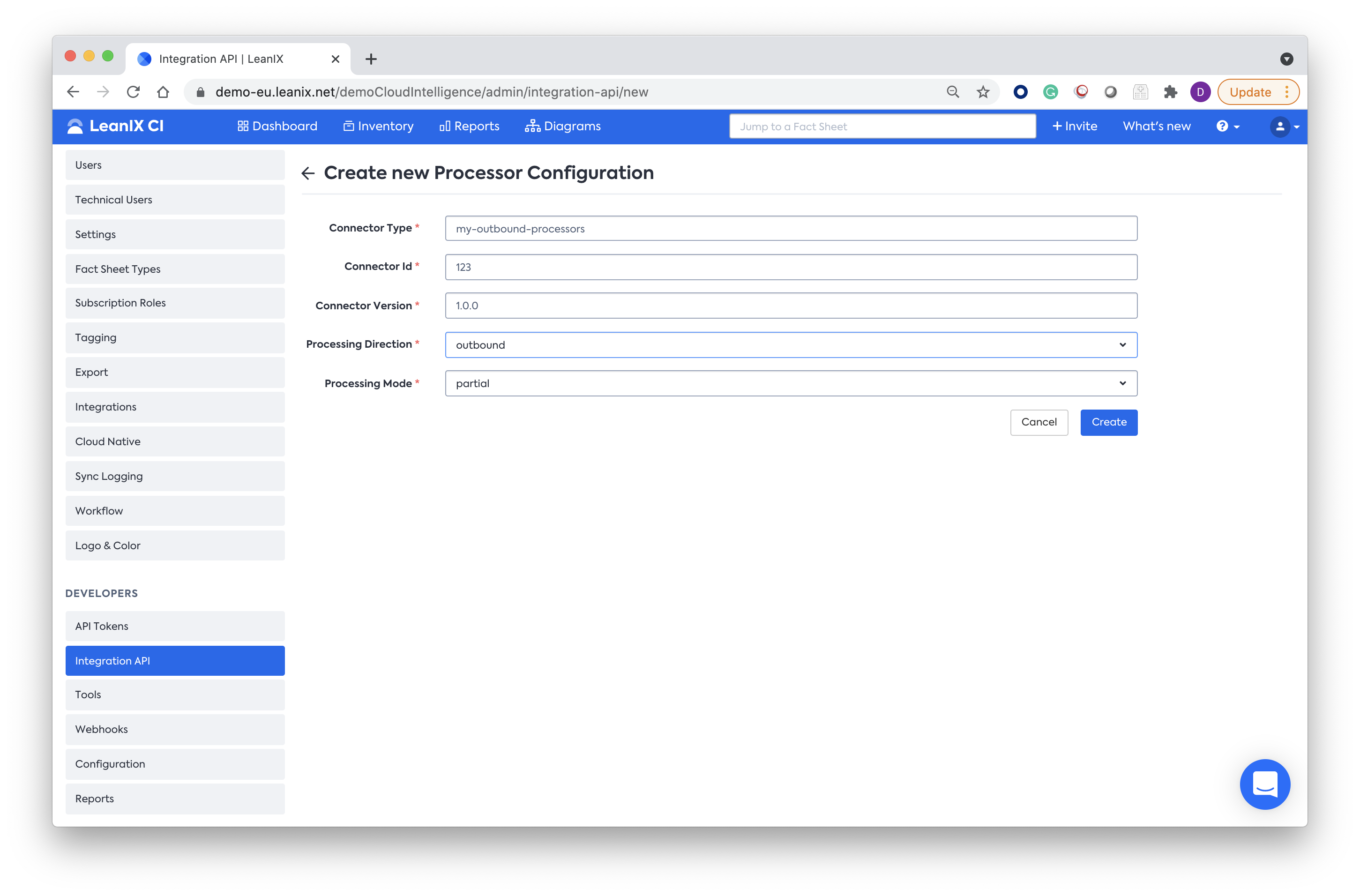Open the Diagrams menu item
The height and width of the screenshot is (896, 1360).
click(563, 126)
